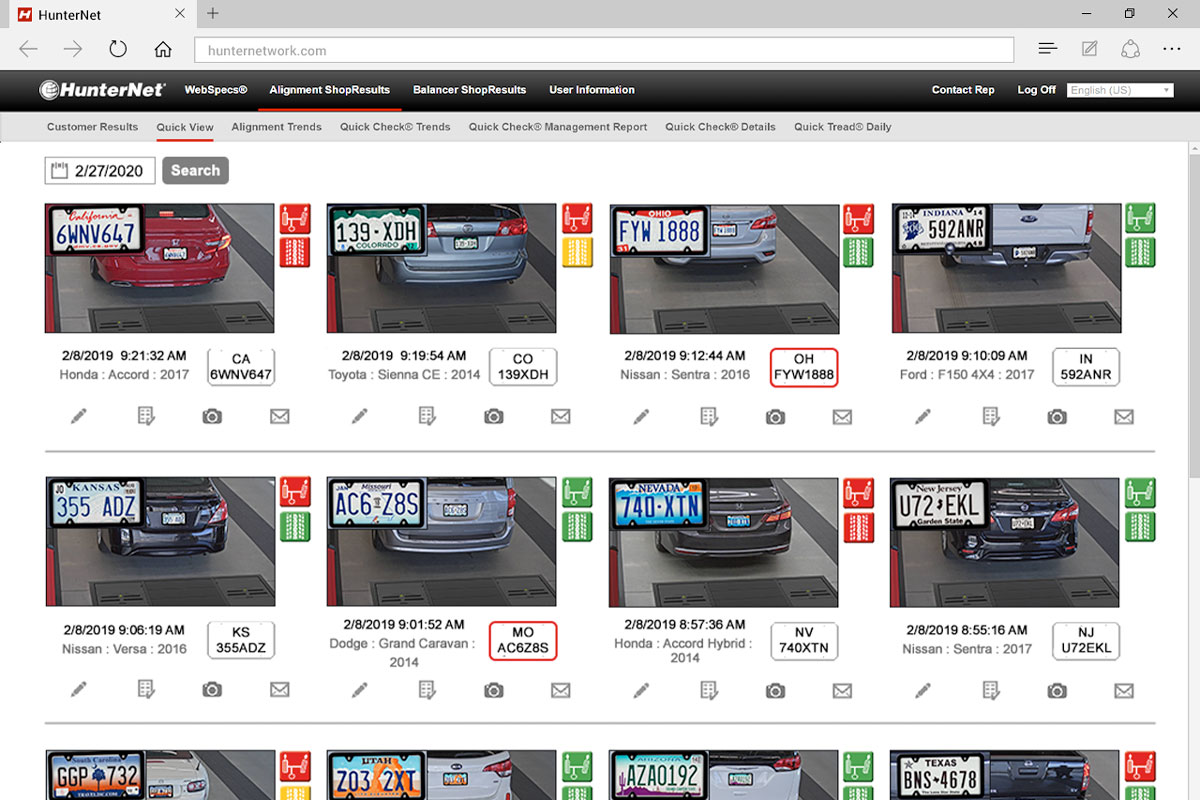The height and width of the screenshot is (800, 1200).
Task: Click the browser refresh button
Action: click(118, 49)
